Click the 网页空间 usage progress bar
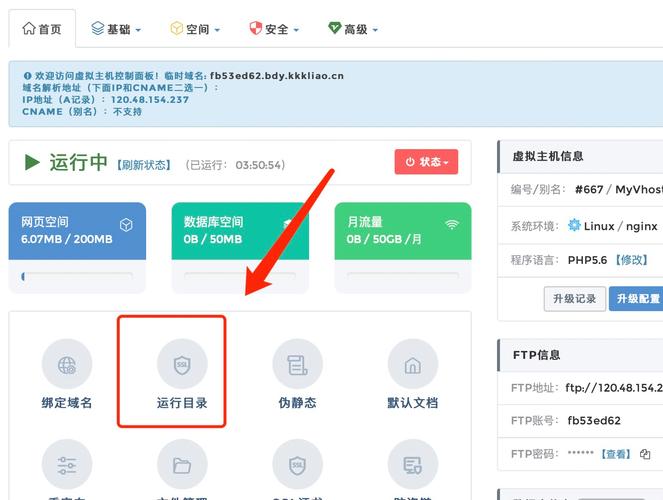The width and height of the screenshot is (663, 500). [77, 276]
